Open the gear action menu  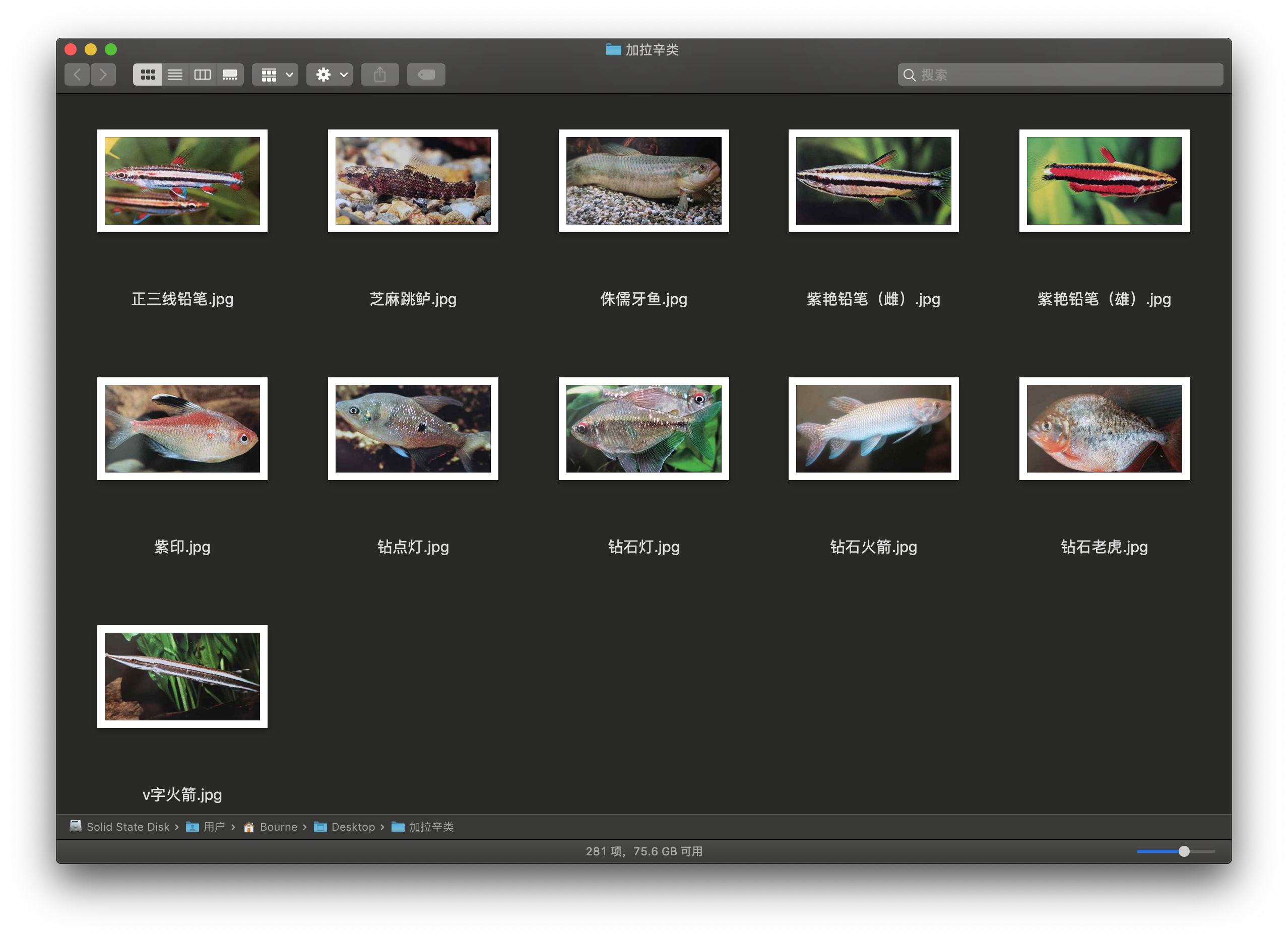pyautogui.click(x=330, y=75)
